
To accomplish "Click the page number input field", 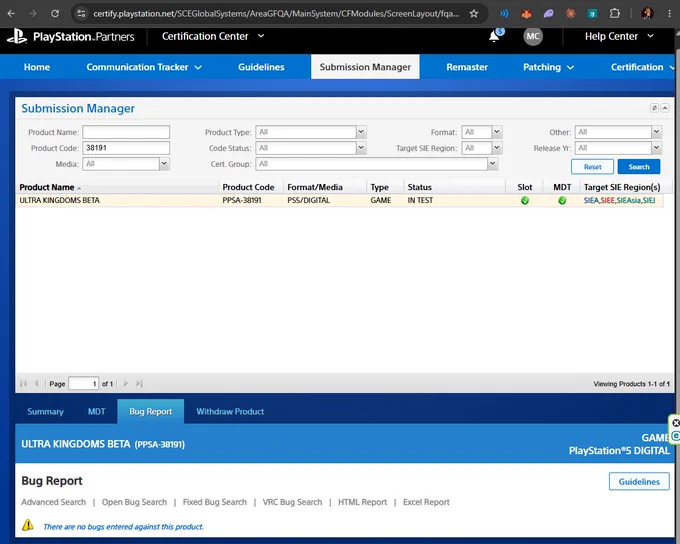I will pyautogui.click(x=84, y=383).
